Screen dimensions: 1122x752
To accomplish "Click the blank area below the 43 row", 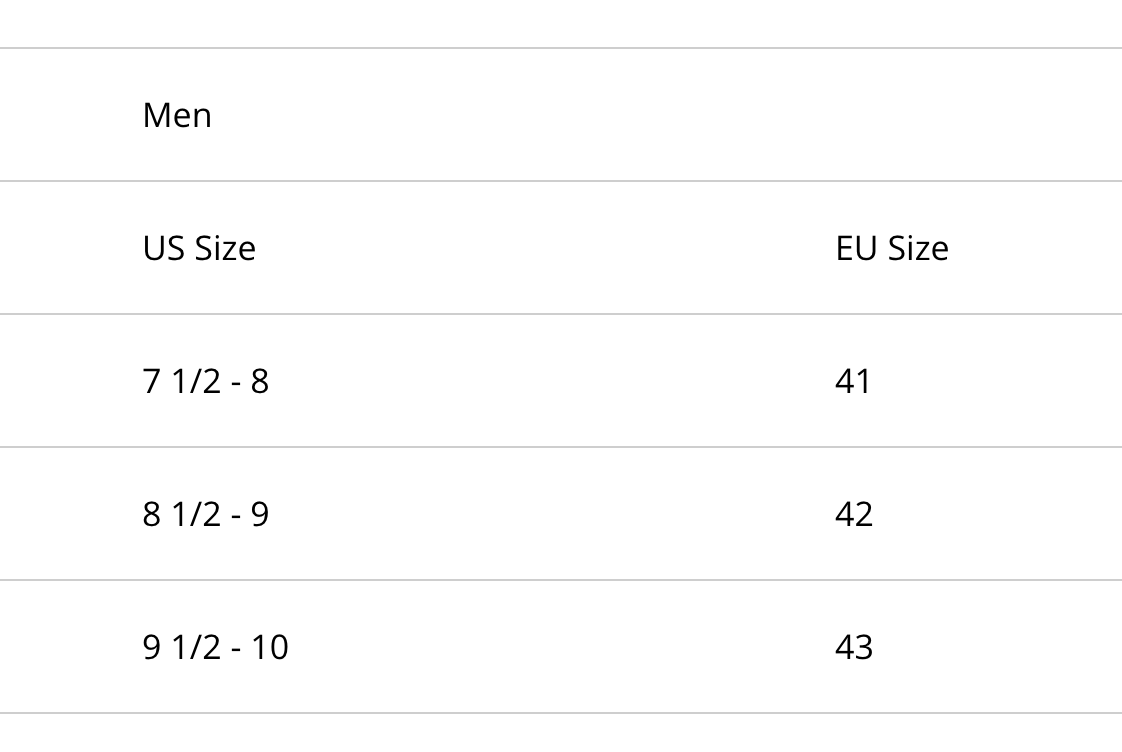I will tap(561, 733).
